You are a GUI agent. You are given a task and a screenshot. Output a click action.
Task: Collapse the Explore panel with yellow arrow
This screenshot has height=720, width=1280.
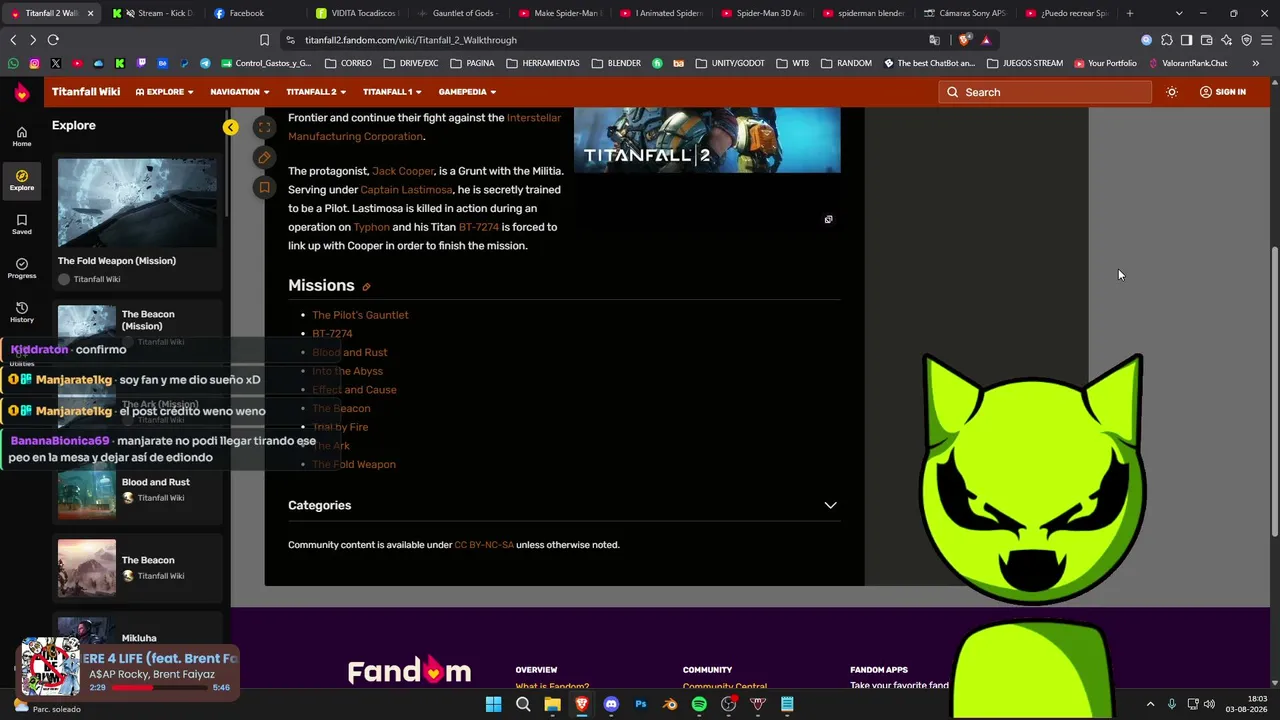coord(231,127)
